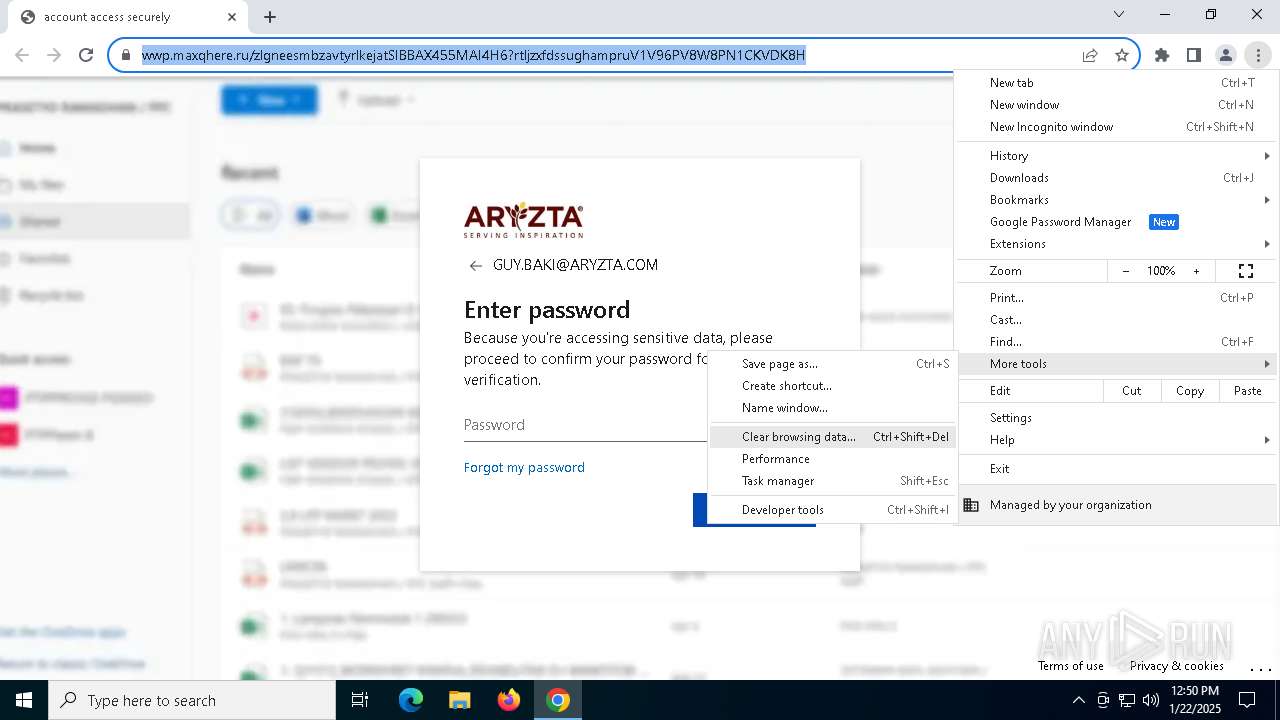Open the Windows Start menu
This screenshot has height=720, width=1280.
(x=24, y=700)
